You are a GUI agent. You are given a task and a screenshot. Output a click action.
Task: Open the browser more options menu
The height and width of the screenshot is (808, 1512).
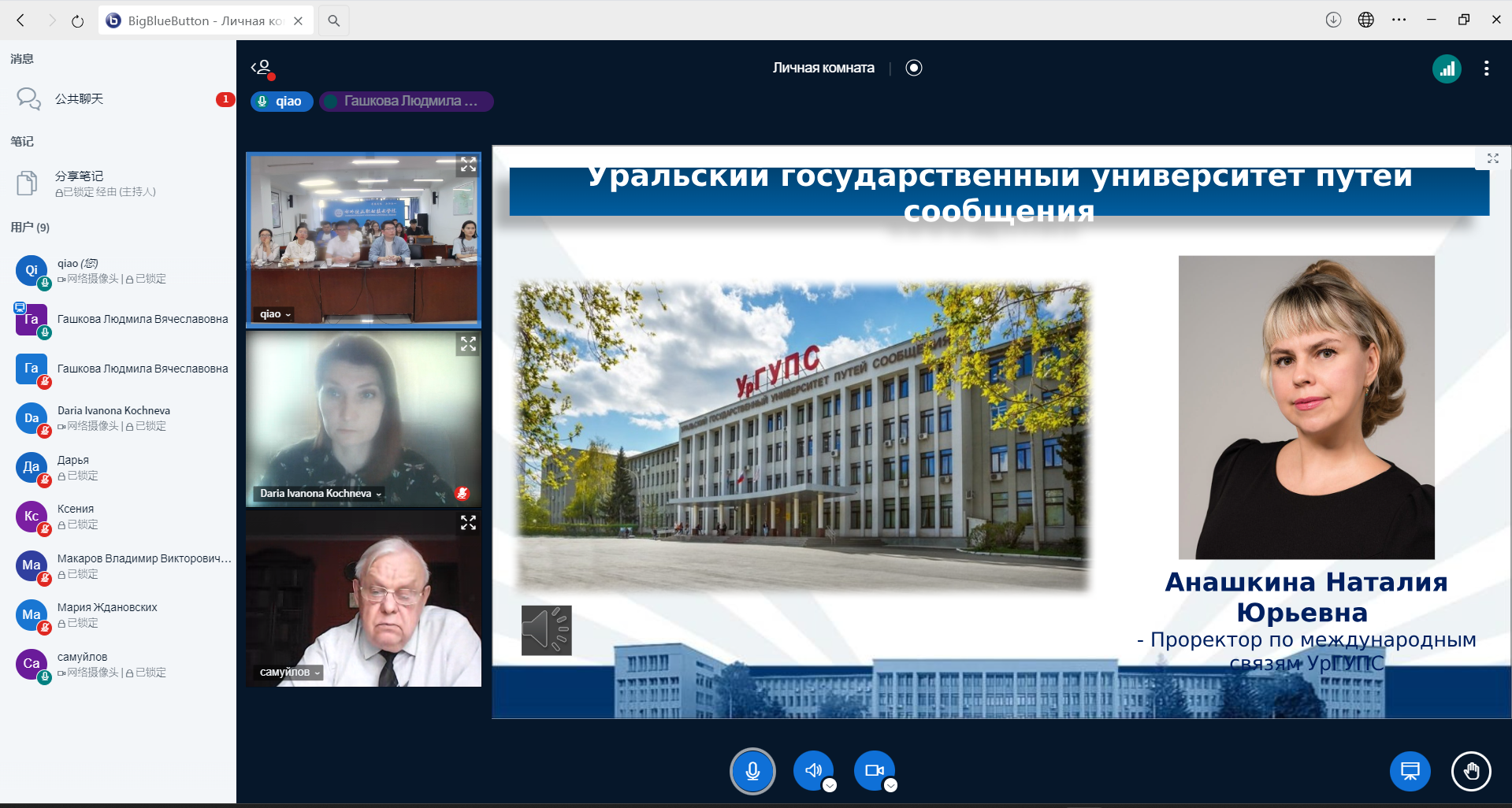[x=1399, y=20]
